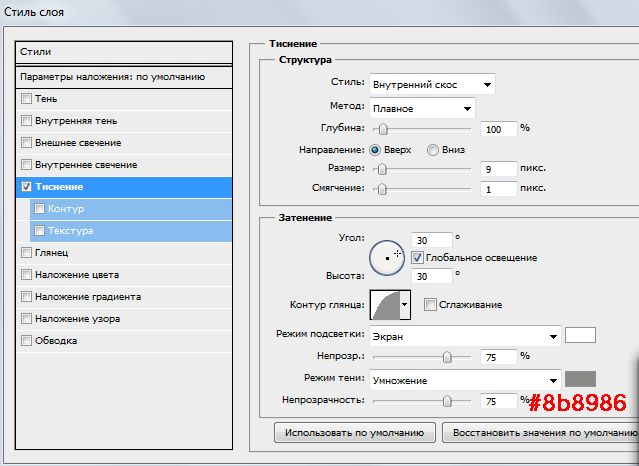This screenshot has height=466, width=639.
Task: Open Контур глянца contour picker arrow
Action: (405, 305)
